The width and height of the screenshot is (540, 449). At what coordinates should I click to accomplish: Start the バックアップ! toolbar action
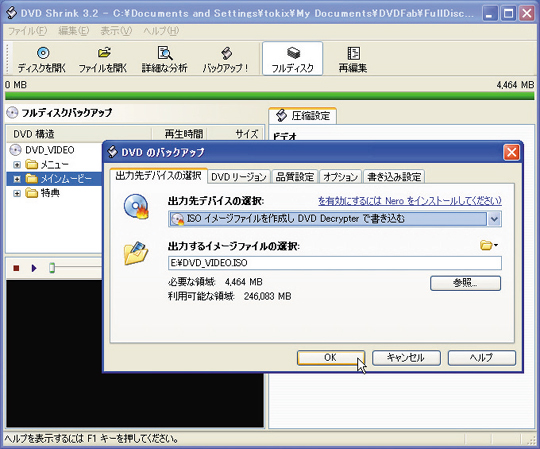pos(226,59)
